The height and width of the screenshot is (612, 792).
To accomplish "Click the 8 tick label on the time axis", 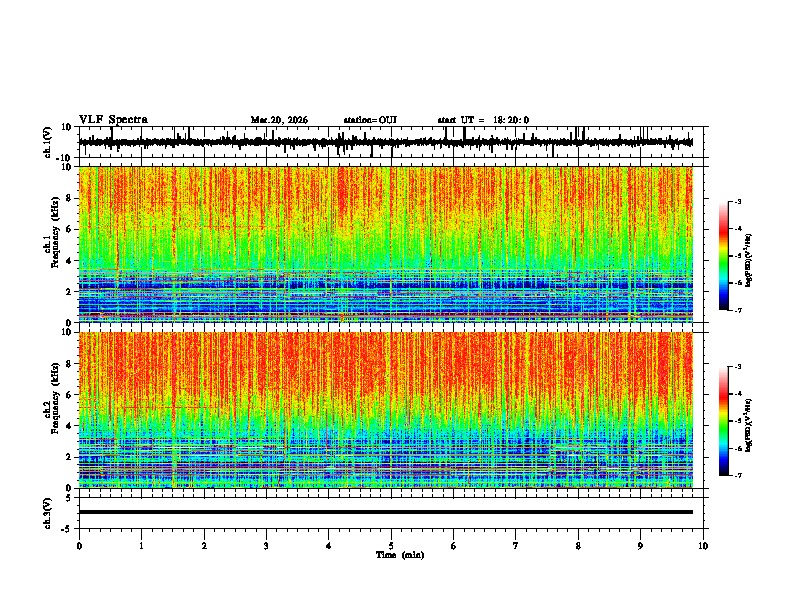I will point(578,546).
